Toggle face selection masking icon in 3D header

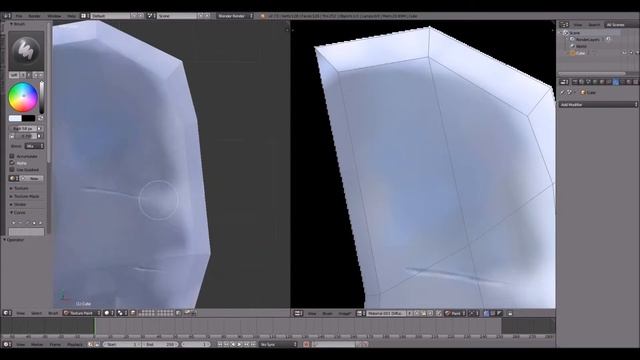click(x=133, y=313)
